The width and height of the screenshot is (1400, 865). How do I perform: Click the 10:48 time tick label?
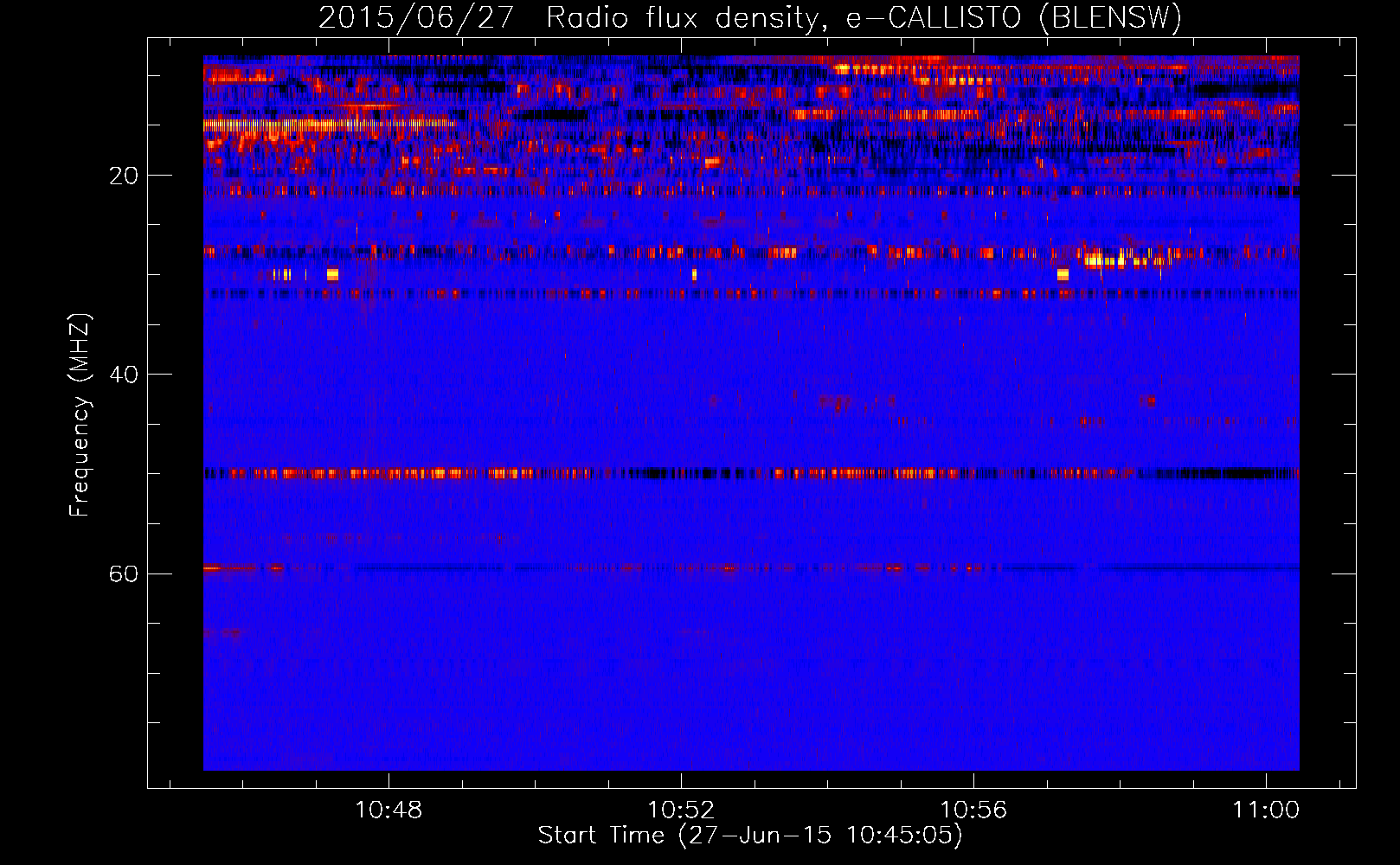pyautogui.click(x=389, y=810)
